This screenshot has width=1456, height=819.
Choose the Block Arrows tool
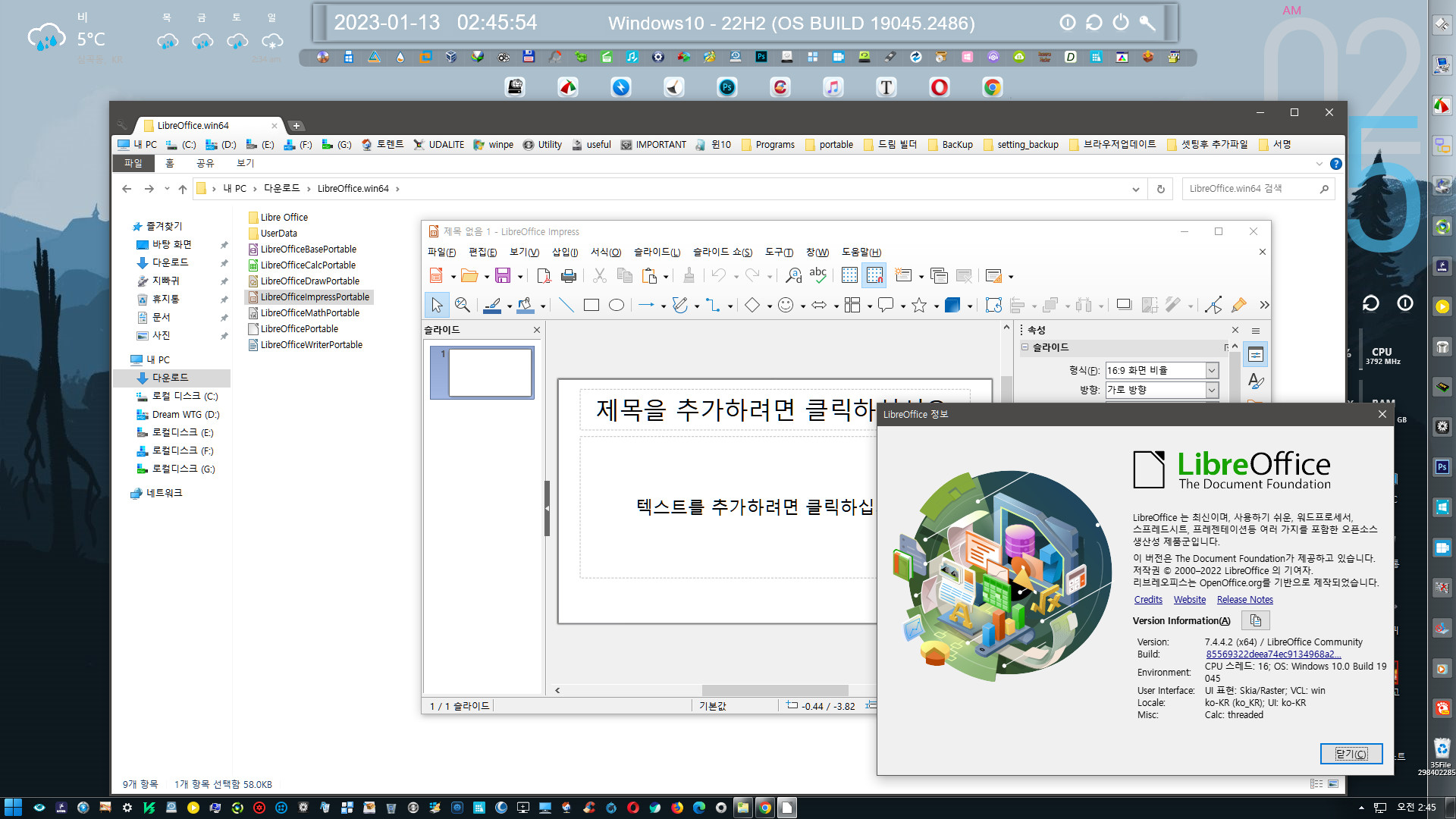(x=819, y=305)
